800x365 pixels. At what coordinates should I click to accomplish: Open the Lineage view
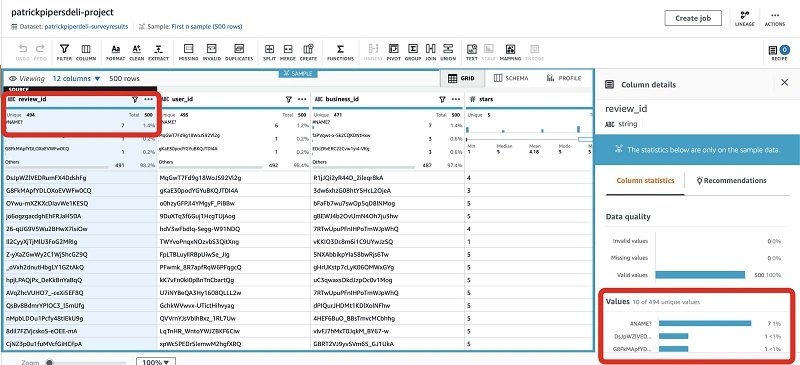(x=744, y=18)
